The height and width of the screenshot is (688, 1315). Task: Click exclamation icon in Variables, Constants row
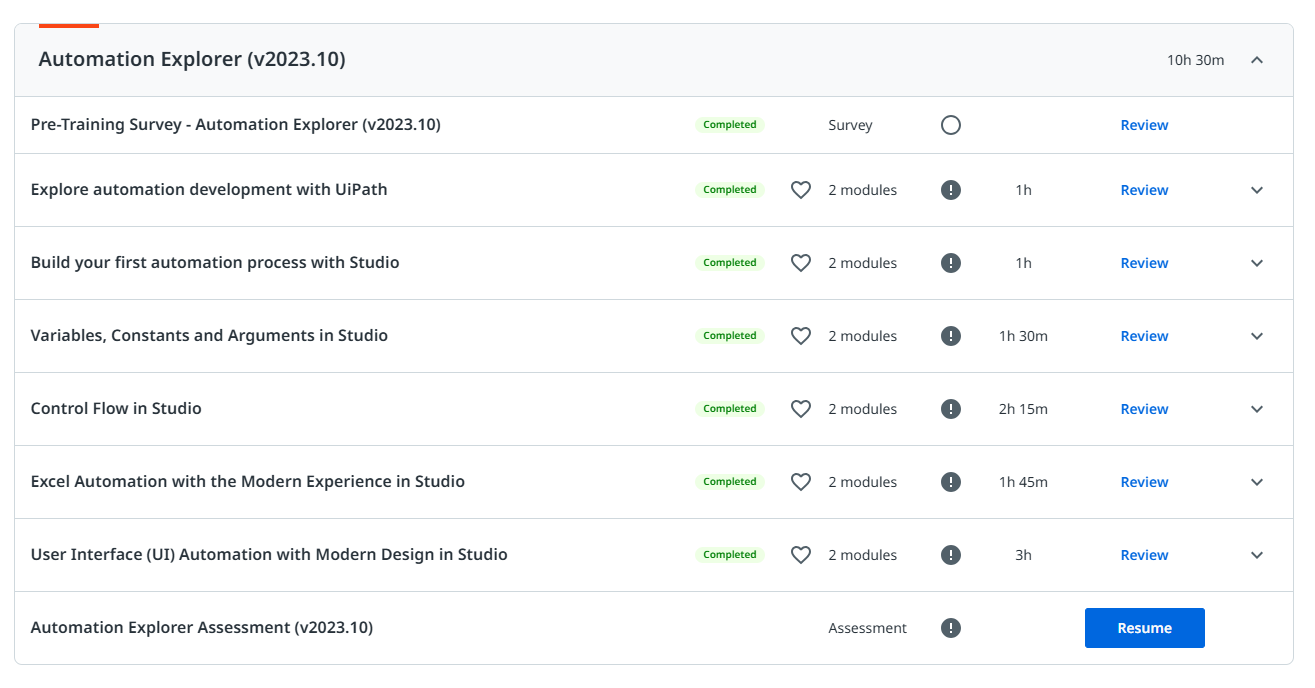[x=951, y=336]
